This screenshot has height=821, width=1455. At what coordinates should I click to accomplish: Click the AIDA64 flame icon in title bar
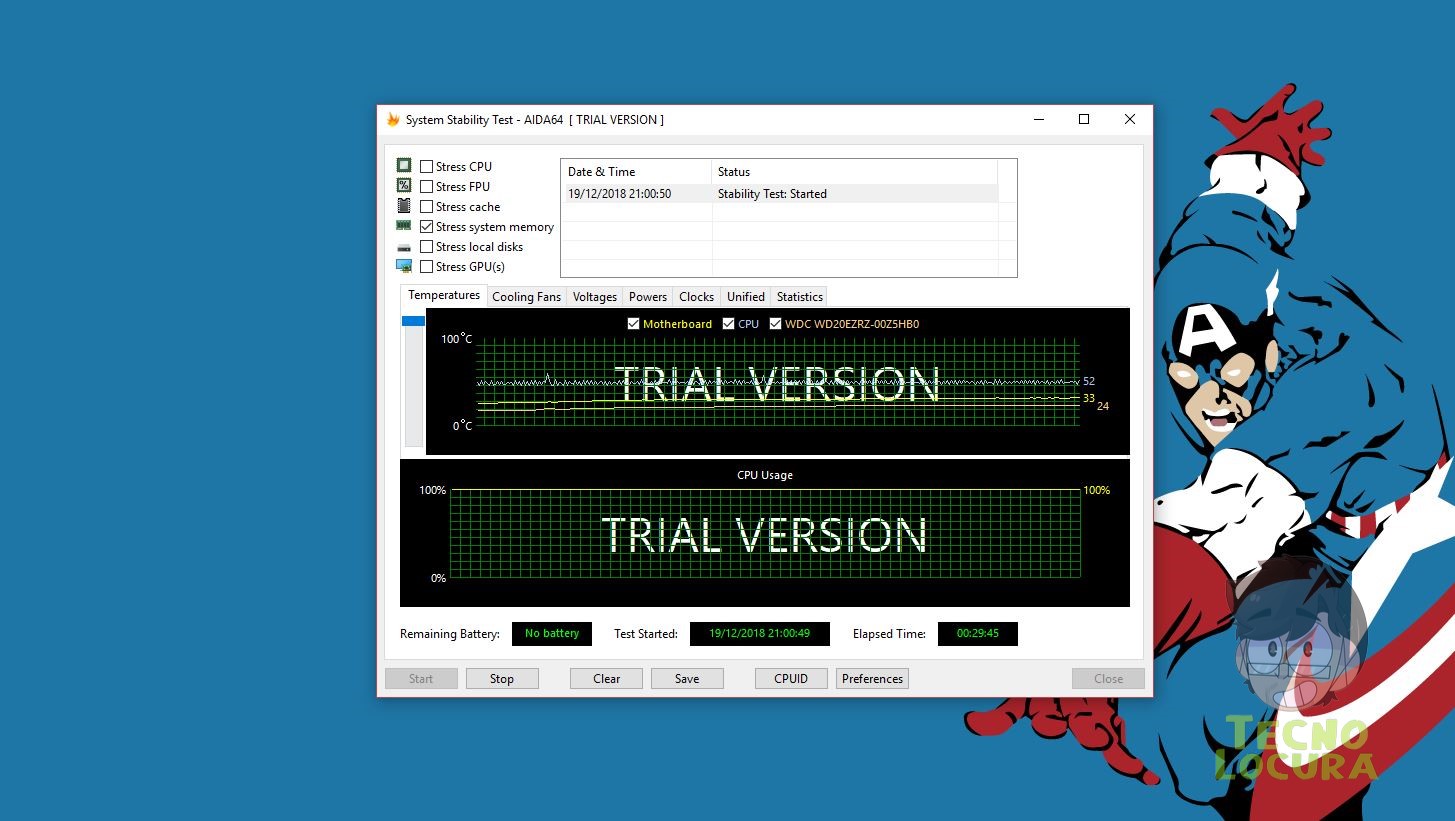coord(393,119)
